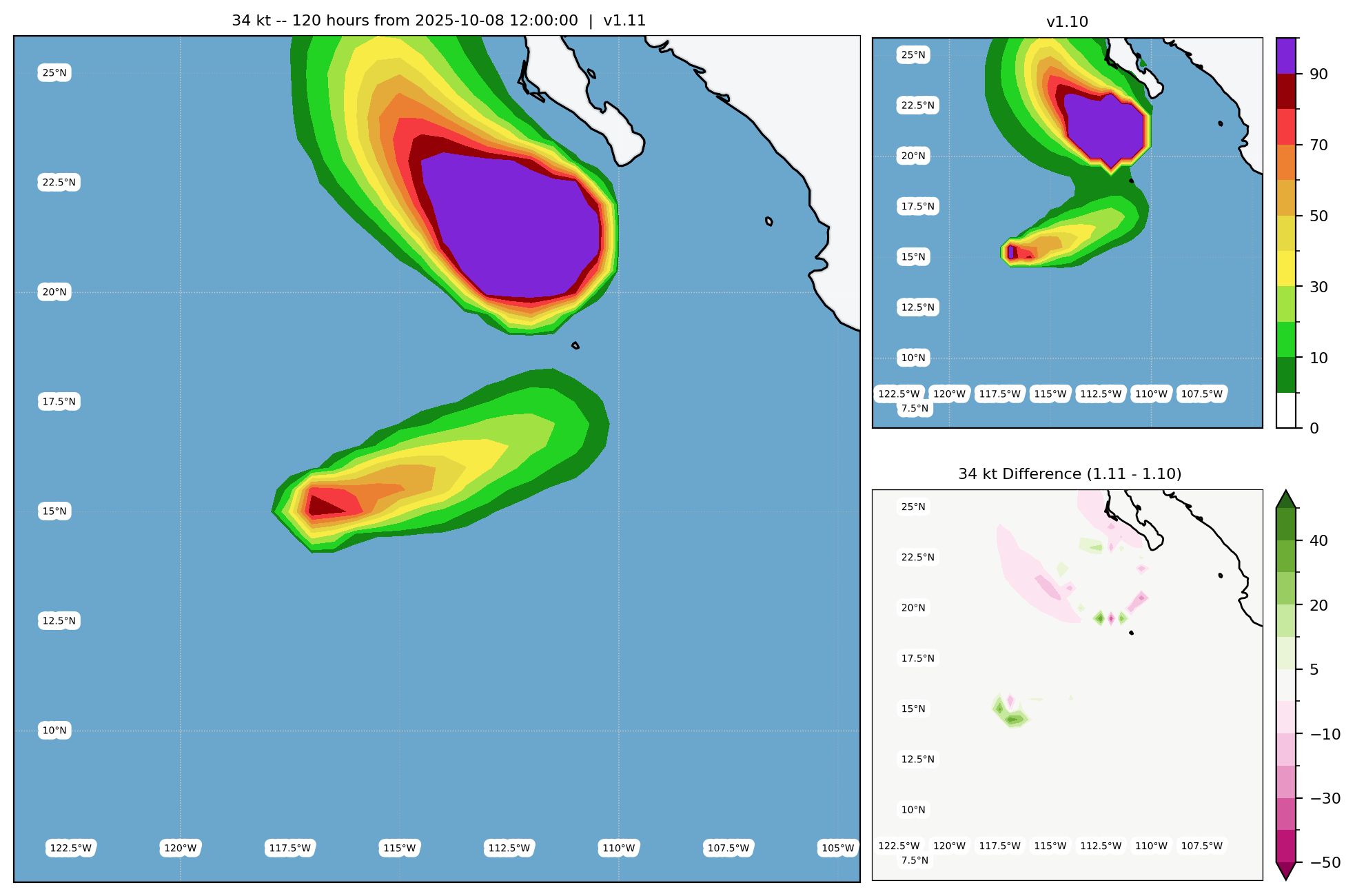Click the 112.5°W label in difference panel

click(x=1101, y=846)
